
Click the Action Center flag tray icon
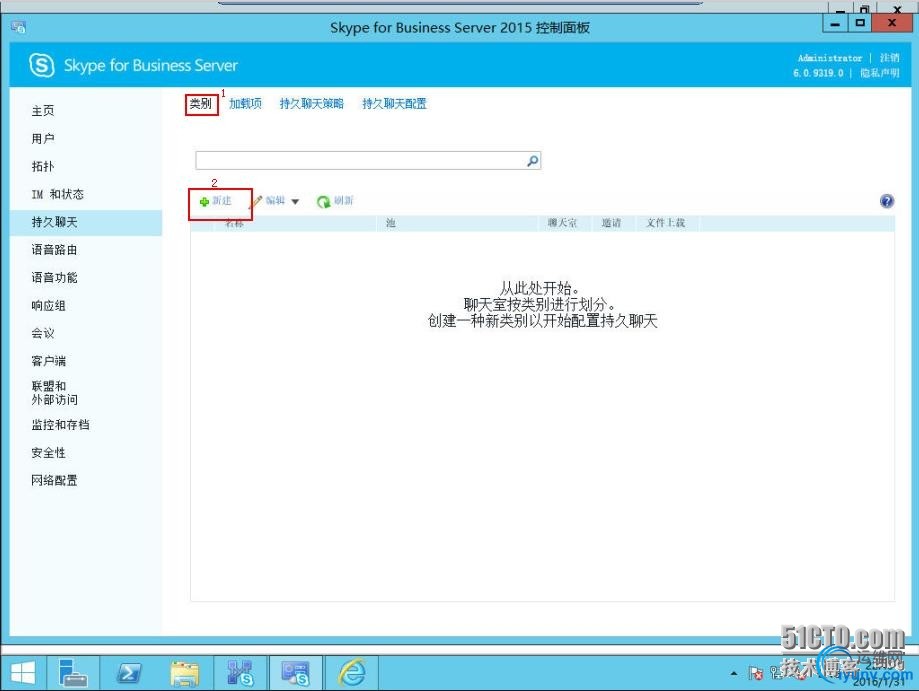(755, 674)
